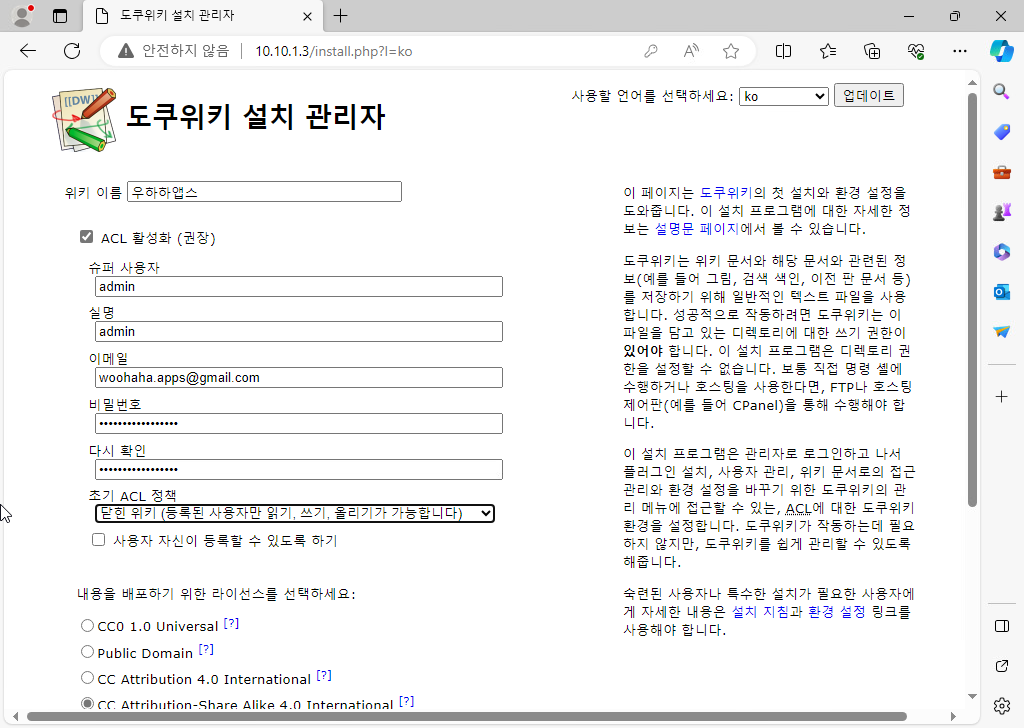Open the language dropdown showing ko
This screenshot has height=728, width=1024.
click(x=784, y=96)
